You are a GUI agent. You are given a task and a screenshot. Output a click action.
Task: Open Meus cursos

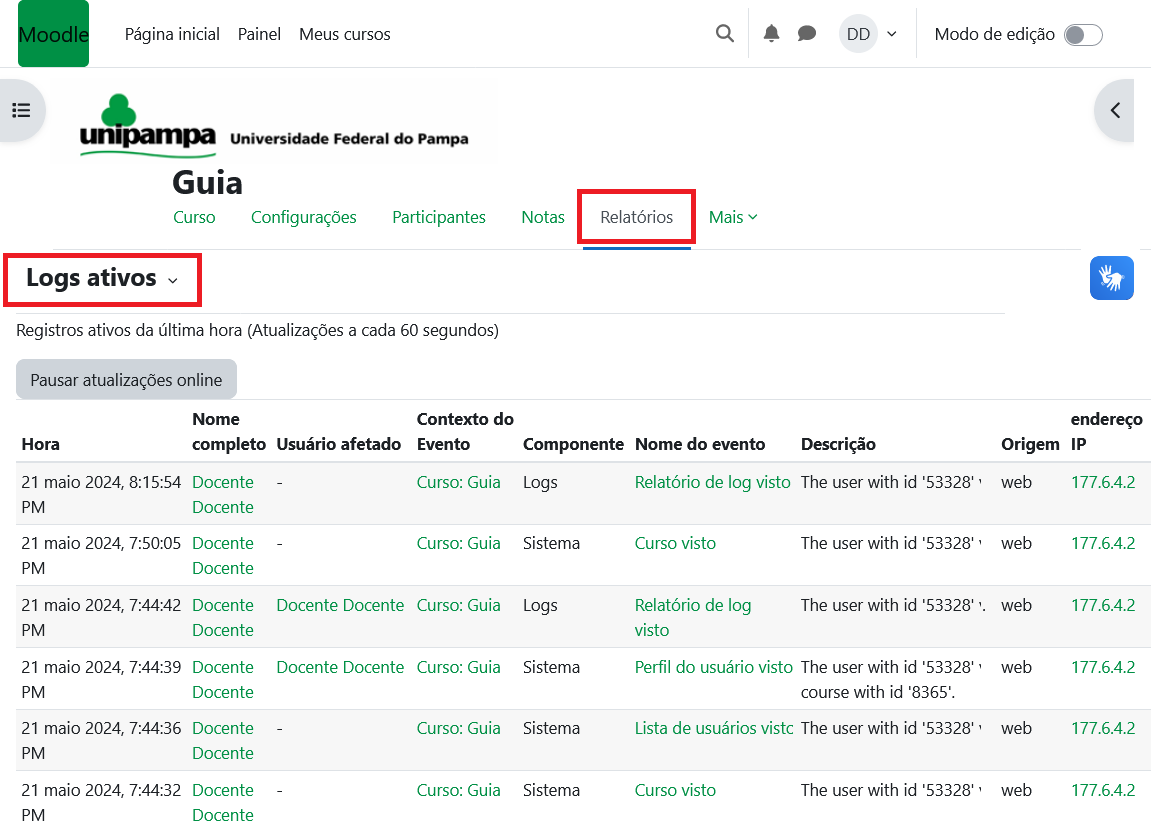click(345, 34)
